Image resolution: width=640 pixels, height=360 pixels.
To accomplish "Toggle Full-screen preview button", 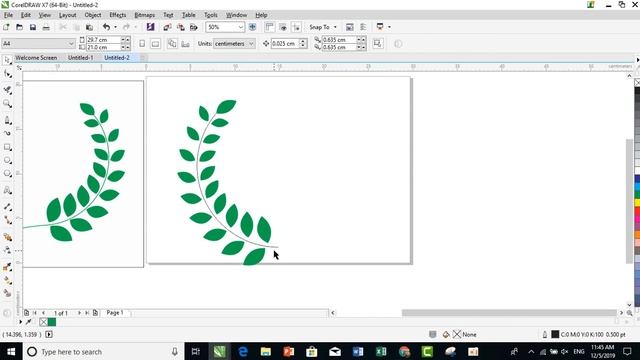I will 252,27.
